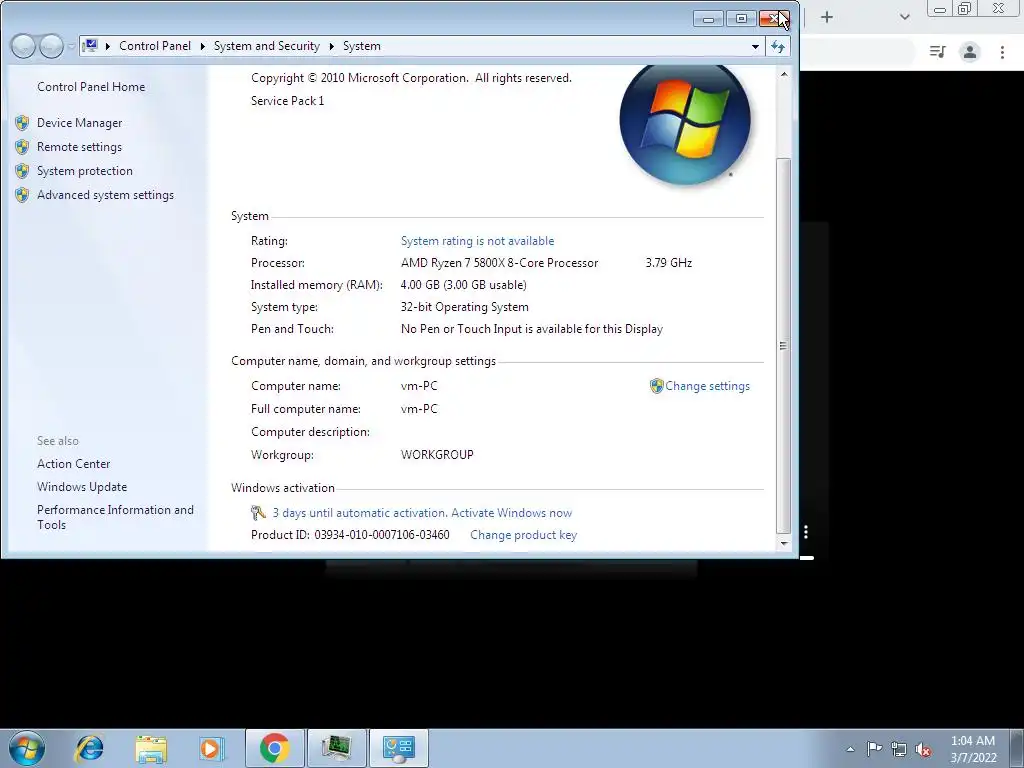Click the refresh button in address bar
The width and height of the screenshot is (1024, 768).
[777, 46]
